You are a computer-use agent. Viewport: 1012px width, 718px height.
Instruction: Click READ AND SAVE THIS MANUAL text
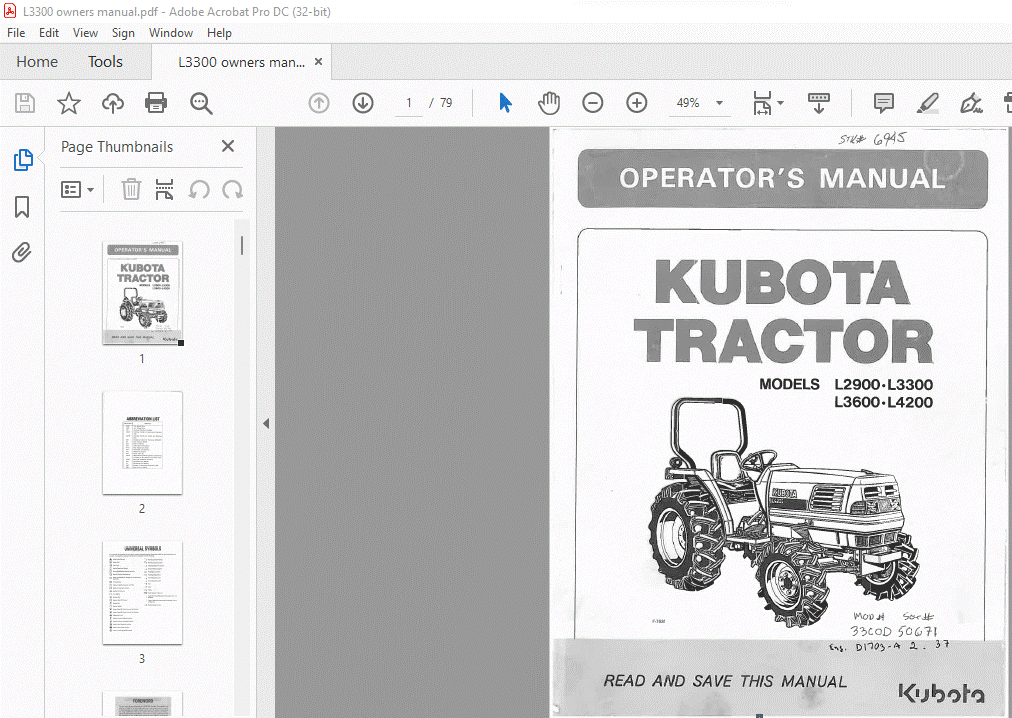pyautogui.click(x=725, y=681)
